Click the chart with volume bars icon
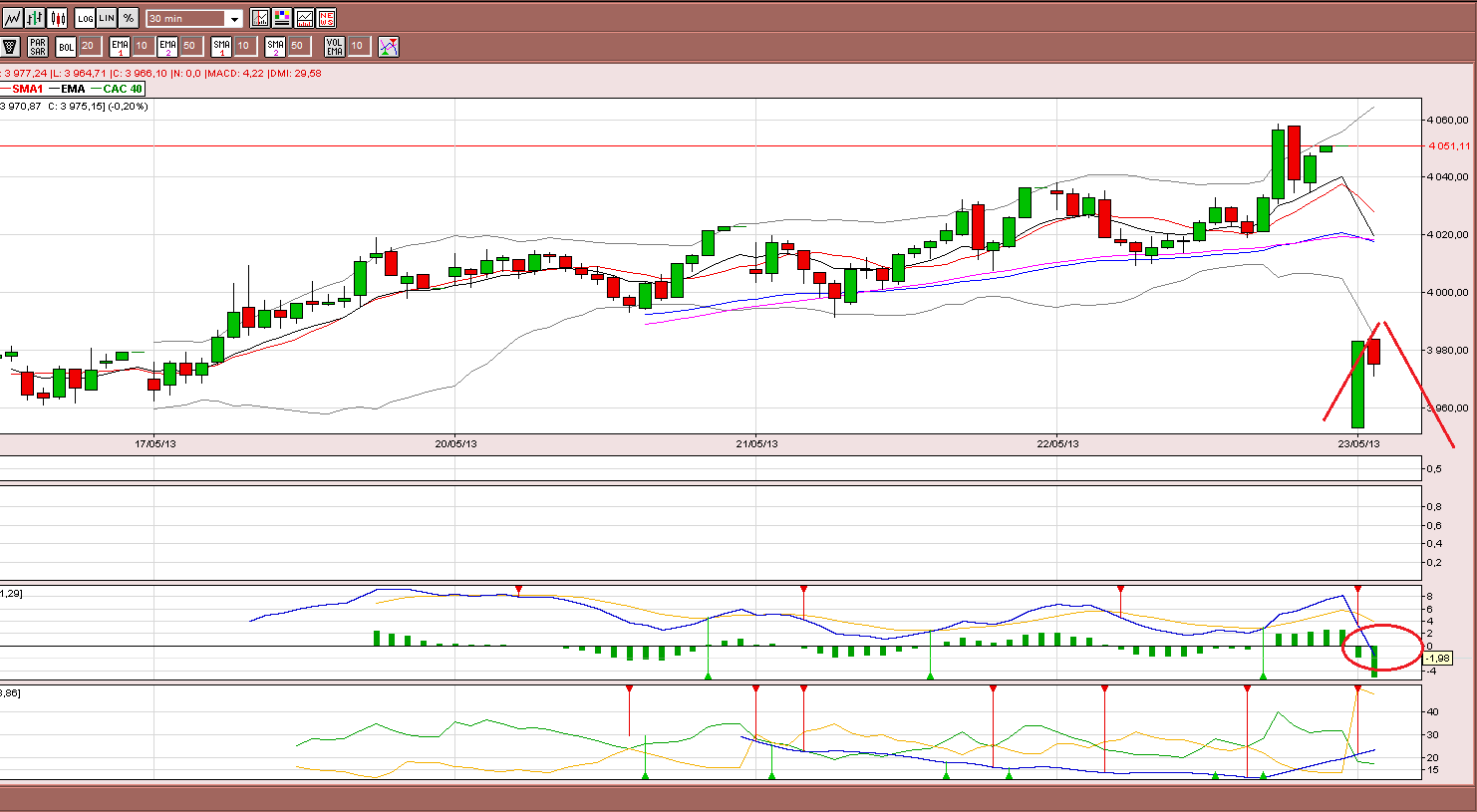 pos(304,18)
